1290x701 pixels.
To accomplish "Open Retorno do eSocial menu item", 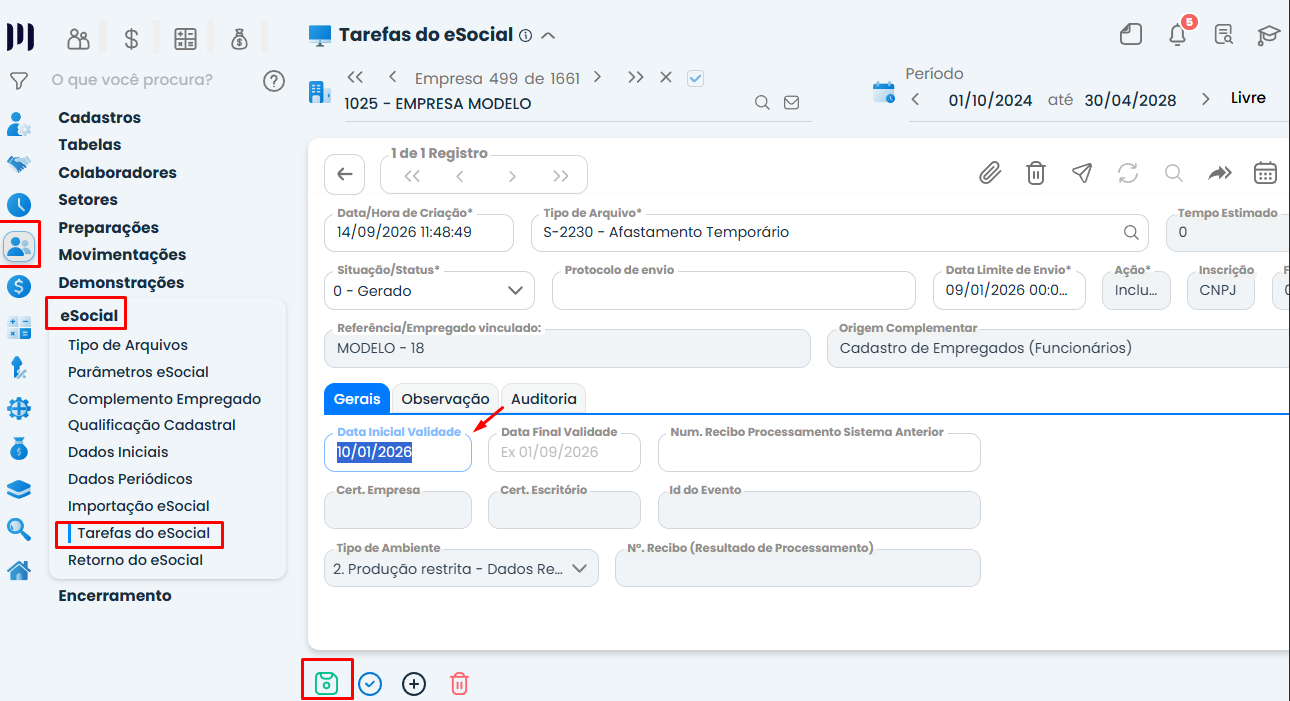I will coord(135,560).
